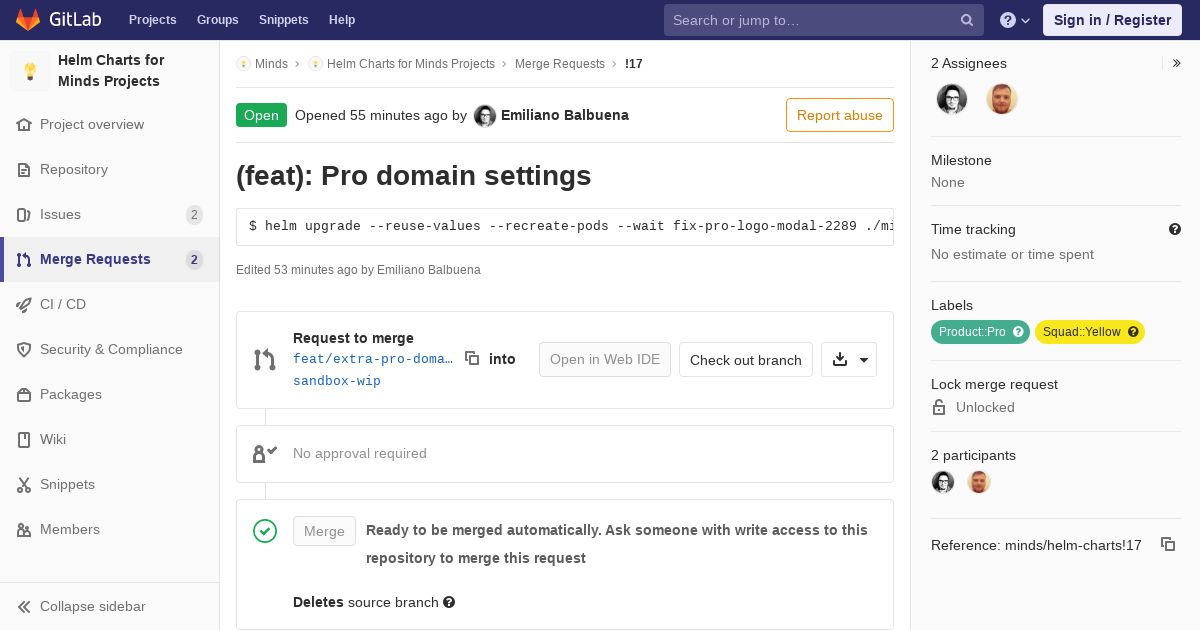Image resolution: width=1200 pixels, height=630 pixels.
Task: Open the download dropdown arrow
Action: [864, 360]
